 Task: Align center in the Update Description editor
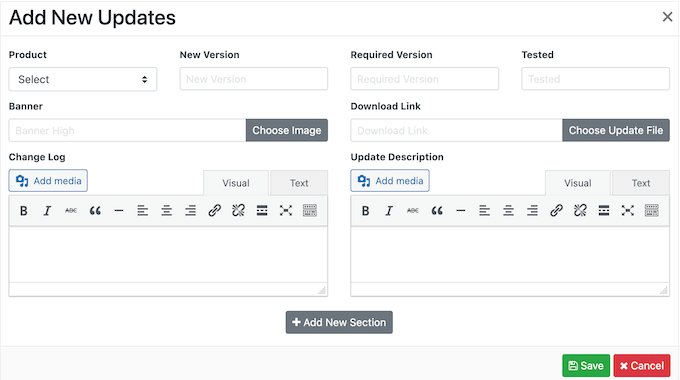pyautogui.click(x=508, y=211)
